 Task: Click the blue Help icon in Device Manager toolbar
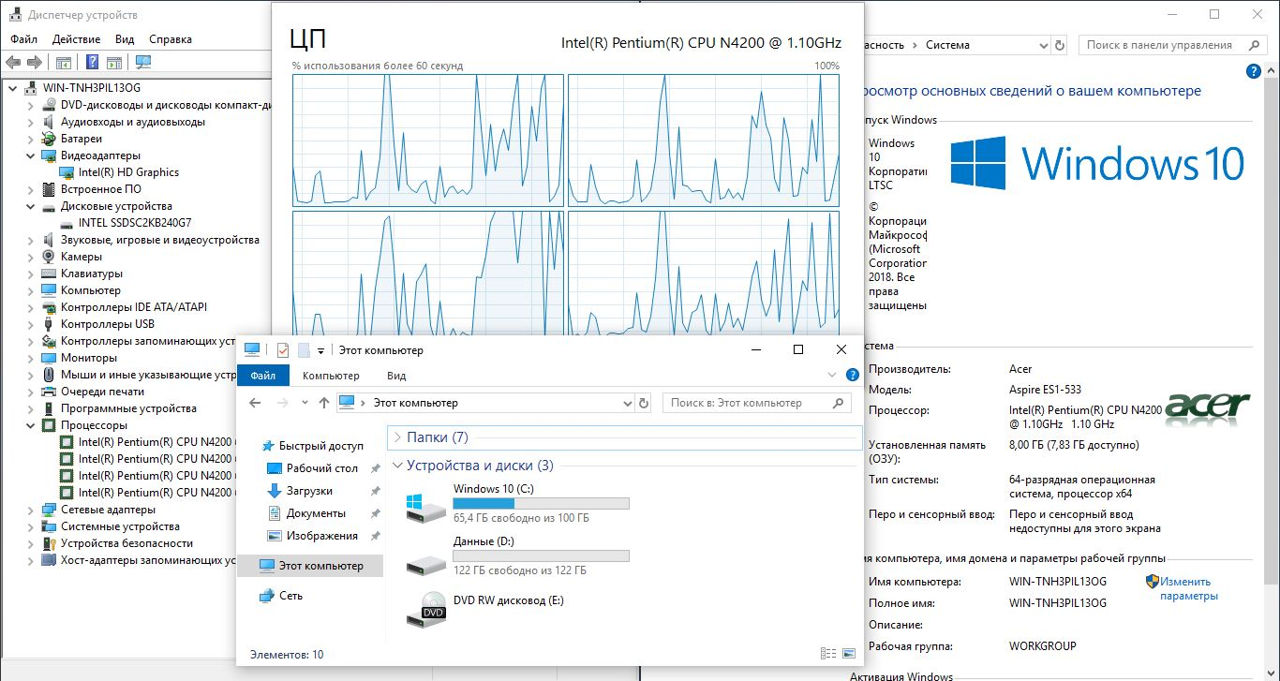(92, 62)
